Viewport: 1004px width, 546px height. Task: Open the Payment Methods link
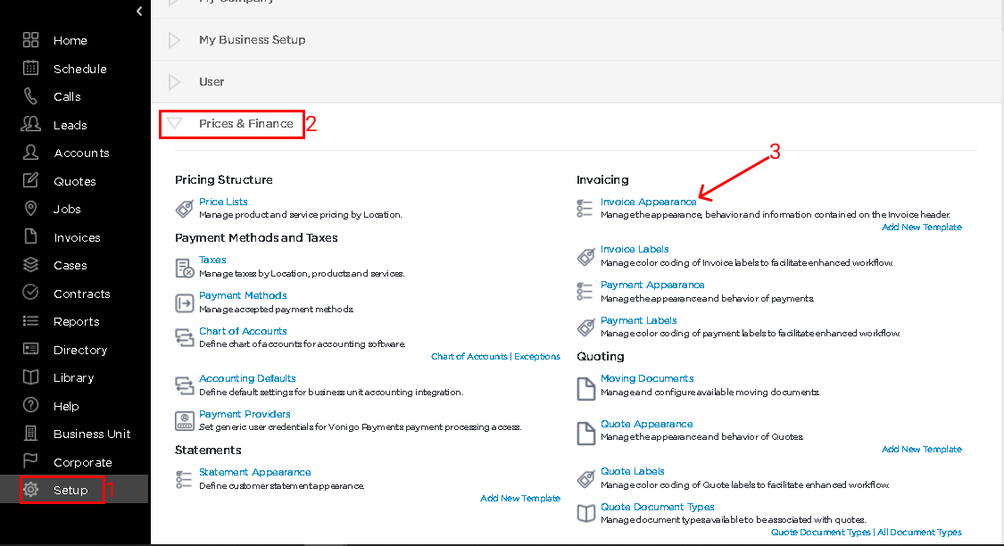(x=243, y=296)
